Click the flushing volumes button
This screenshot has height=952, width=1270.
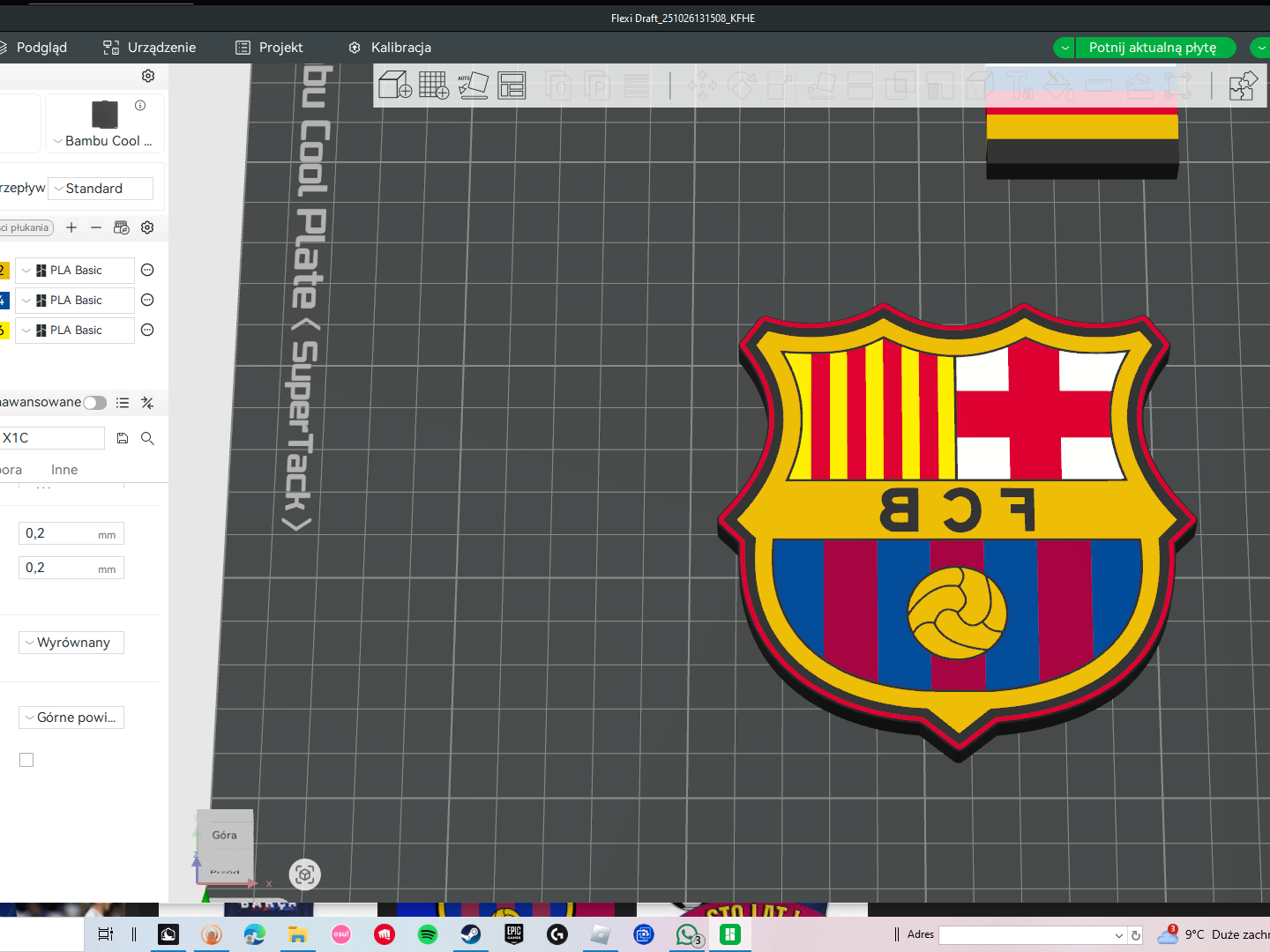(26, 227)
